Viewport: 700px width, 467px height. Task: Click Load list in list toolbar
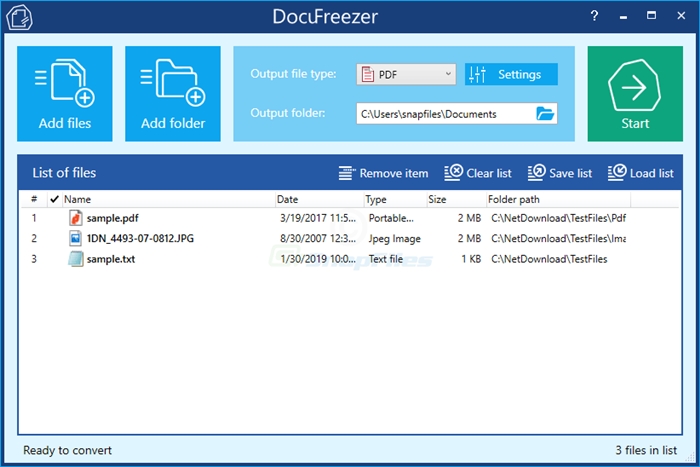pos(641,173)
